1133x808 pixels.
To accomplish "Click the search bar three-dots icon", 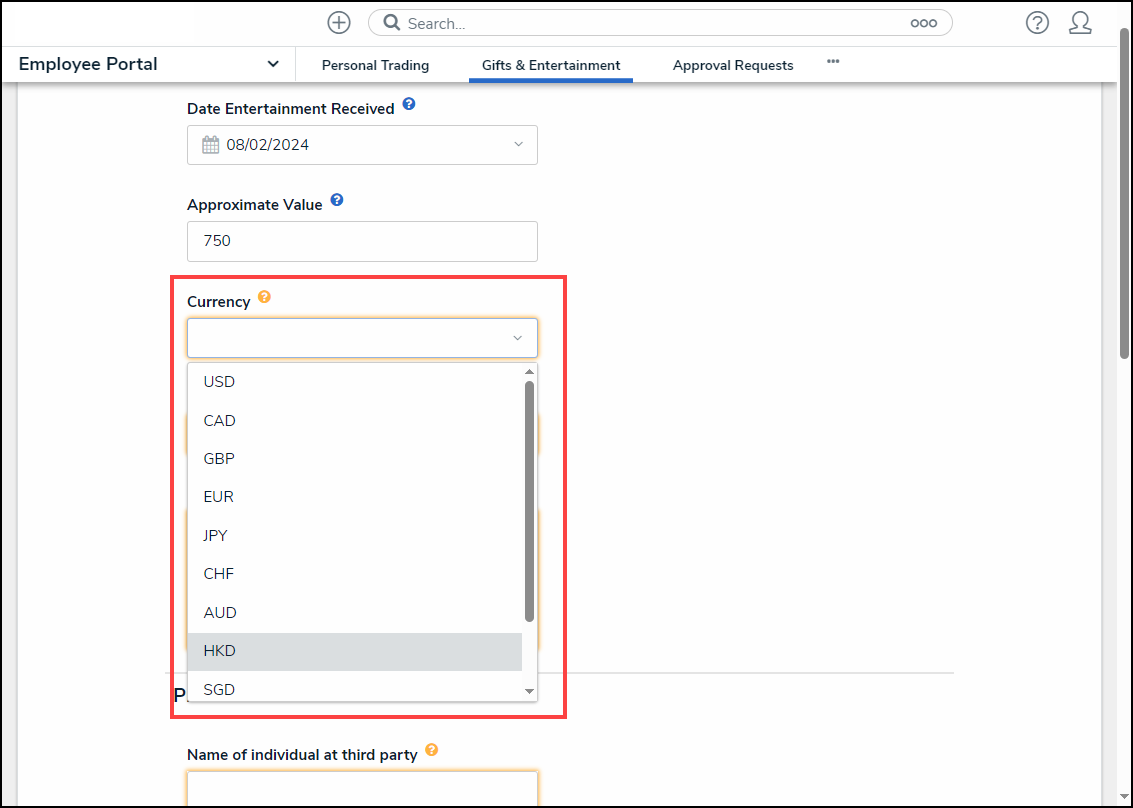I will [923, 23].
